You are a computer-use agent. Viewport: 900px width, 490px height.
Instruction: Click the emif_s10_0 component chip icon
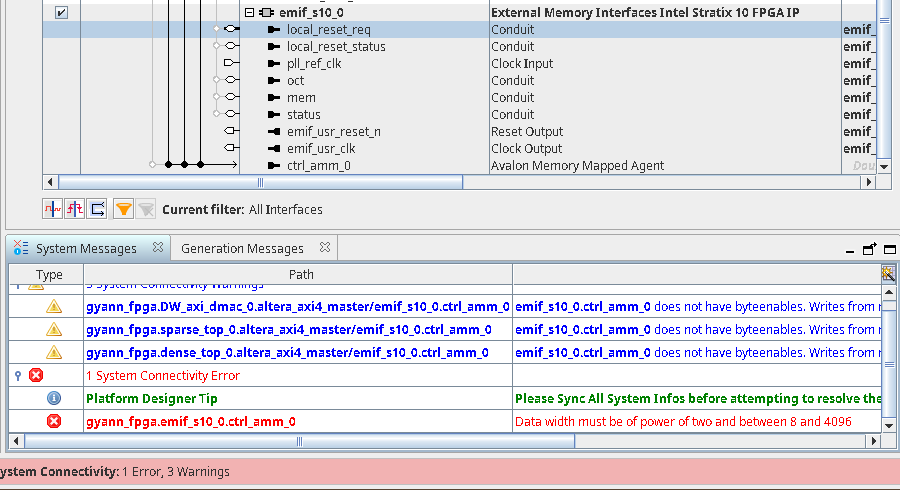tap(266, 12)
